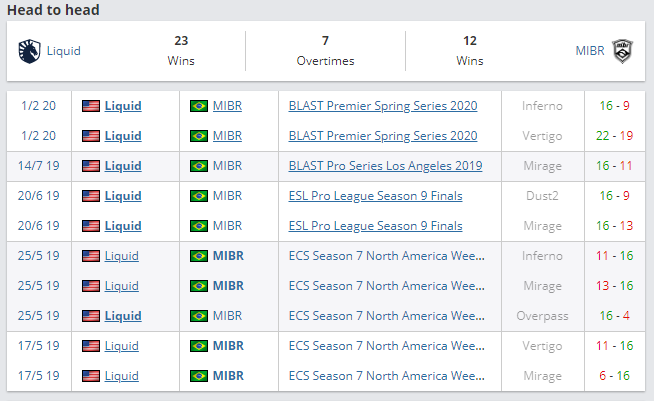Click the MIBR shield logo
Viewport: 654px width, 401px height.
622,51
